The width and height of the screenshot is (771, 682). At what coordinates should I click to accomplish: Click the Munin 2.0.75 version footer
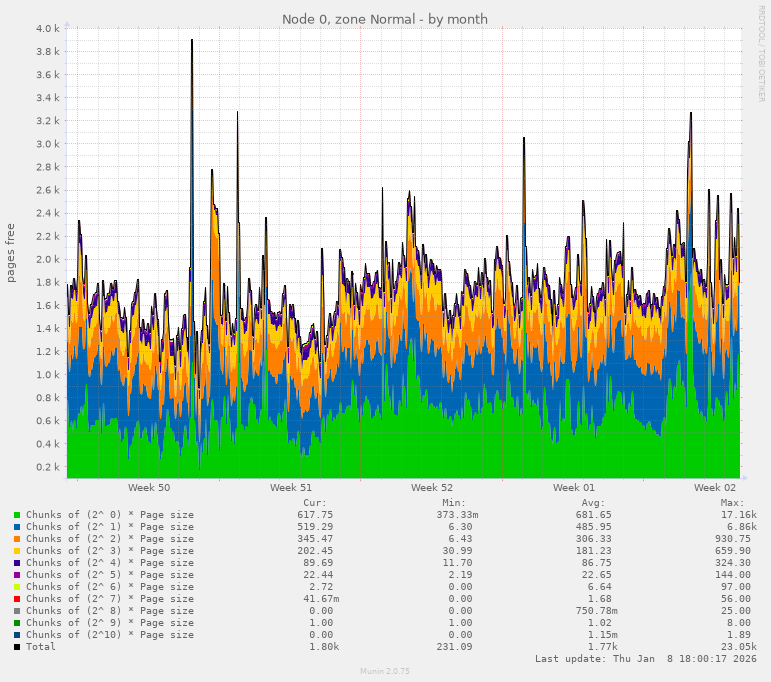click(x=385, y=671)
